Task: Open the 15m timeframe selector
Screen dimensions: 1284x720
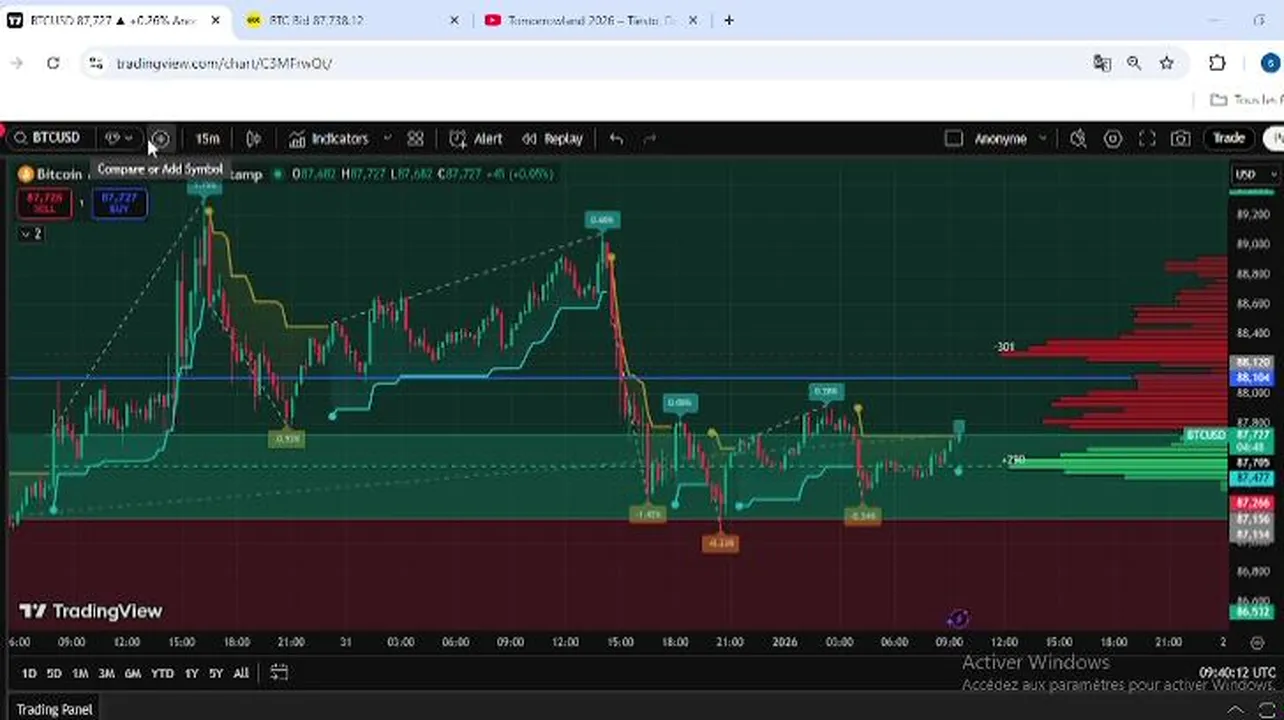Action: pyautogui.click(x=207, y=139)
